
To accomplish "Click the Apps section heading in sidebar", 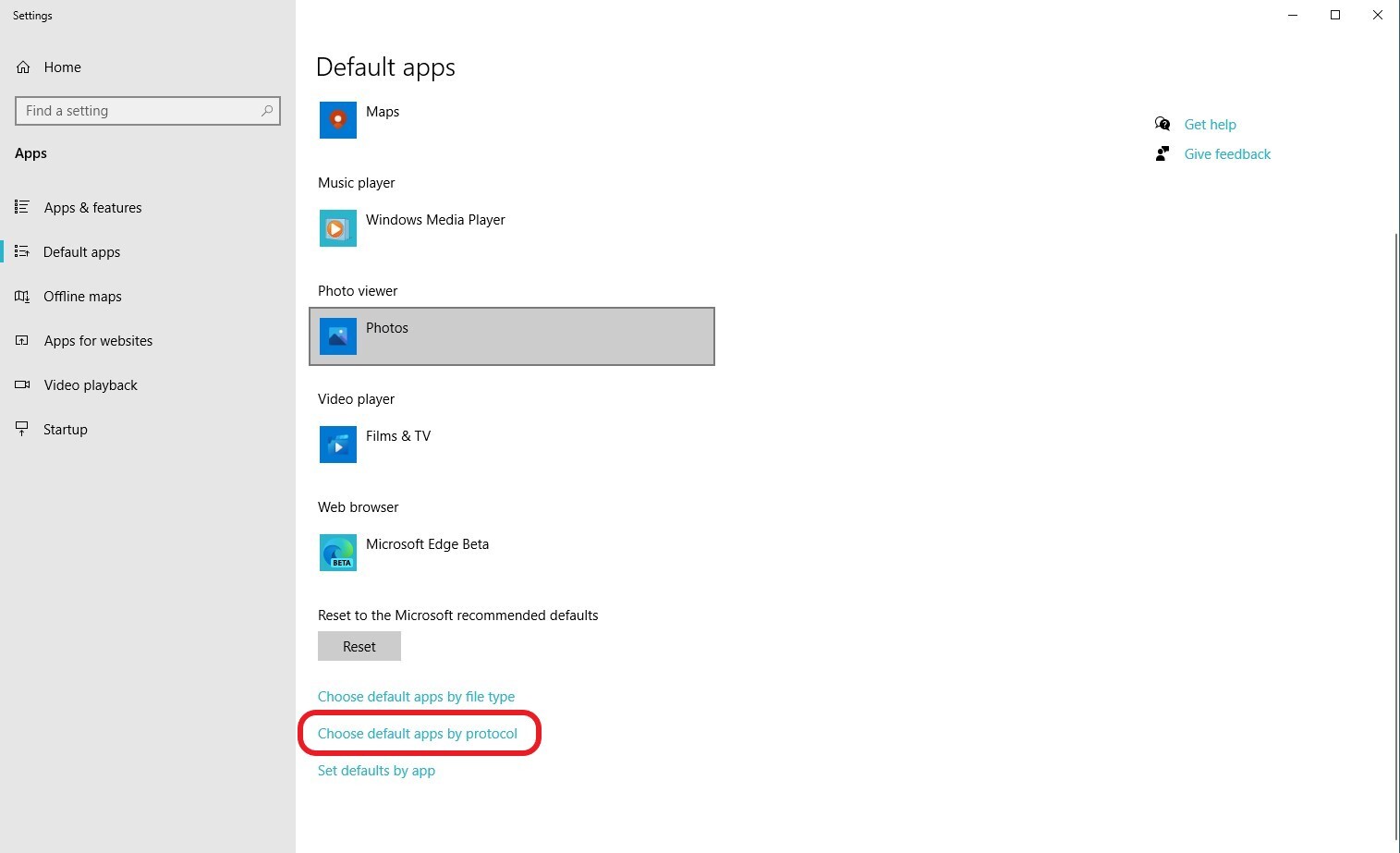I will tap(30, 153).
